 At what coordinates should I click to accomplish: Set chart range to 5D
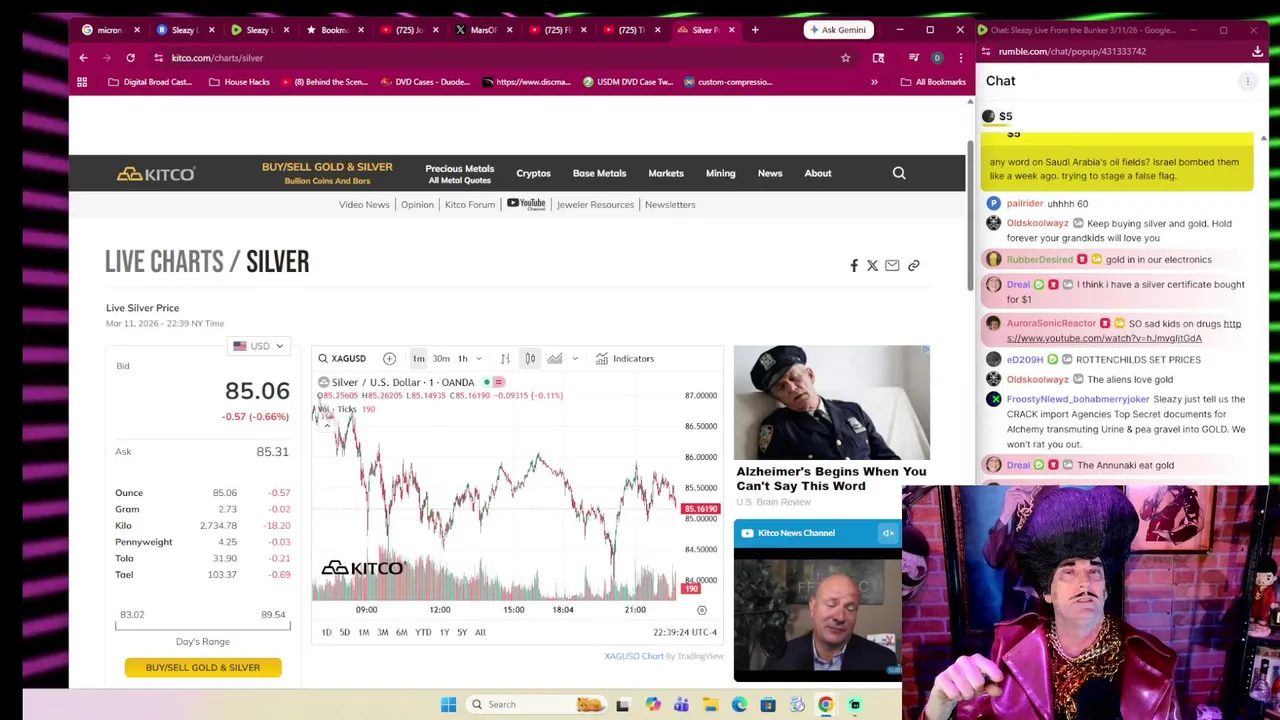pos(344,632)
